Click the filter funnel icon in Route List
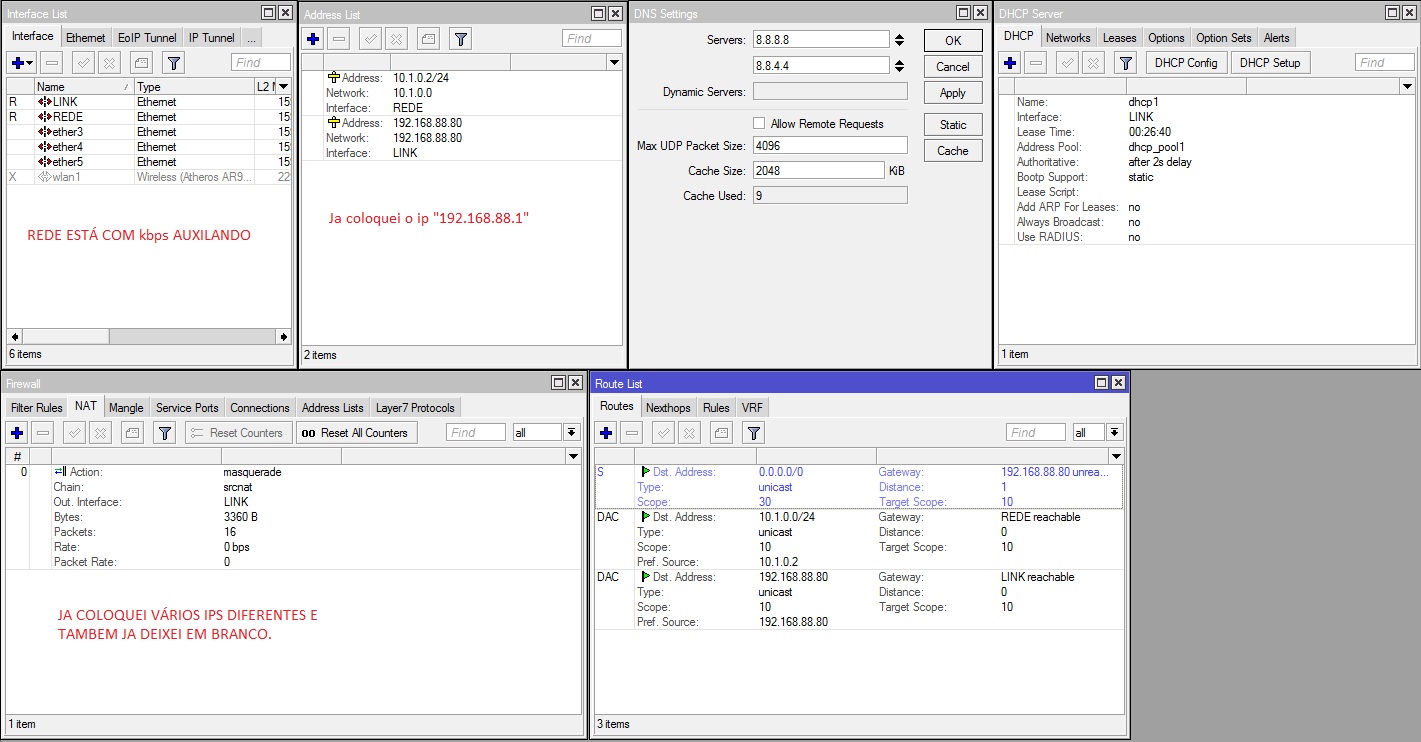Screen dimensions: 1421x742 754,433
